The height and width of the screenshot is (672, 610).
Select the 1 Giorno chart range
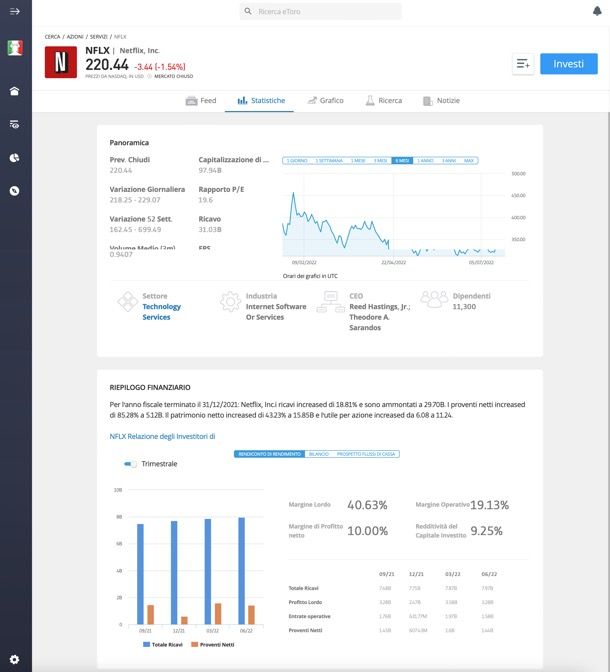pos(297,161)
